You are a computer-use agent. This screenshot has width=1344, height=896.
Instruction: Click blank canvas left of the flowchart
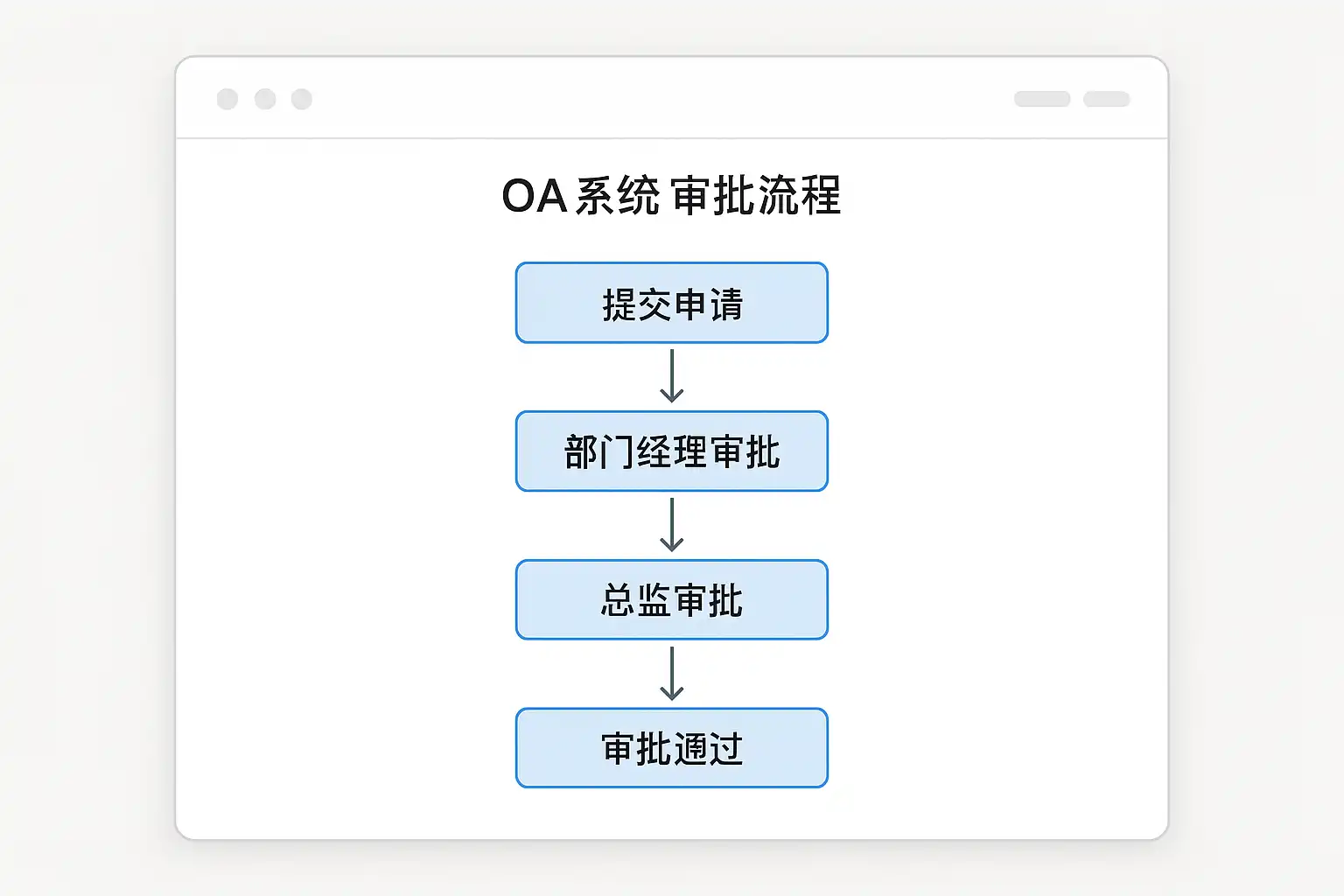pos(350,525)
